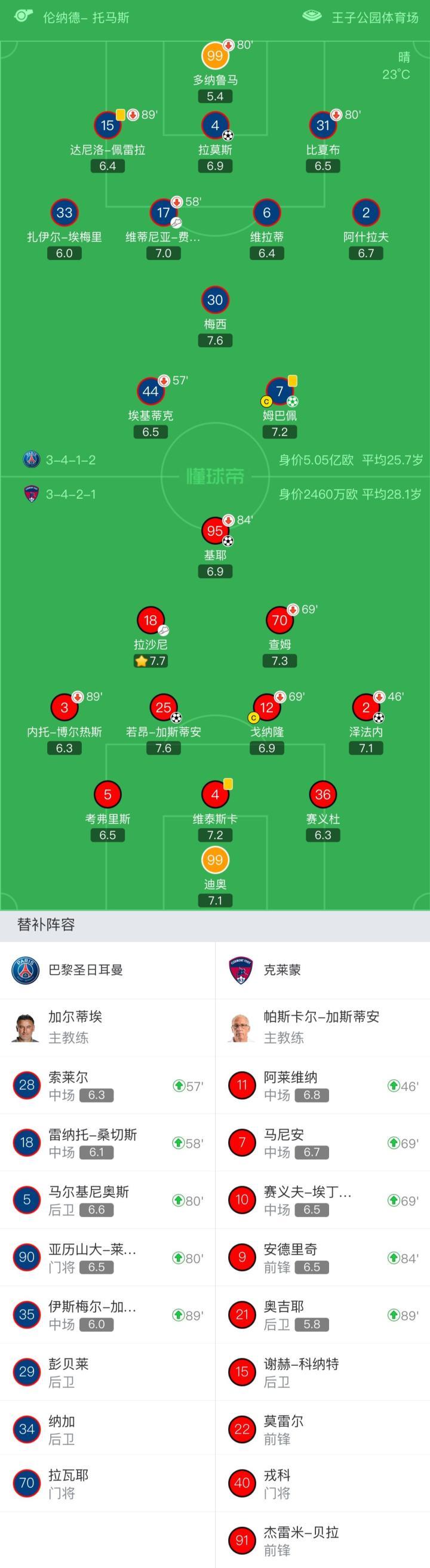Open 克莱蒙 team page link
This screenshot has width=430, height=1568.
tap(282, 970)
